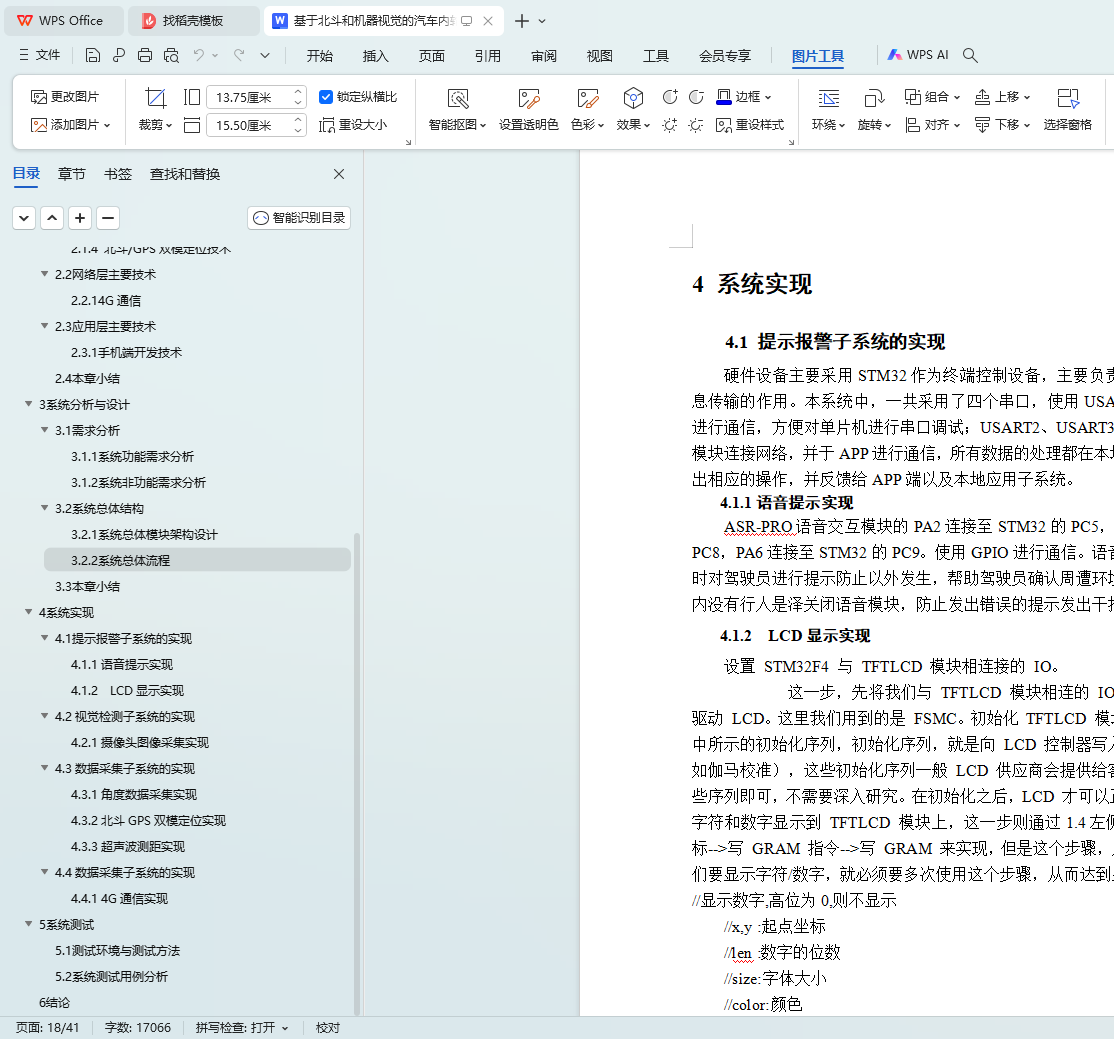Open the 找稻壳模板 tab
The height and width of the screenshot is (1039, 1114).
[193, 21]
